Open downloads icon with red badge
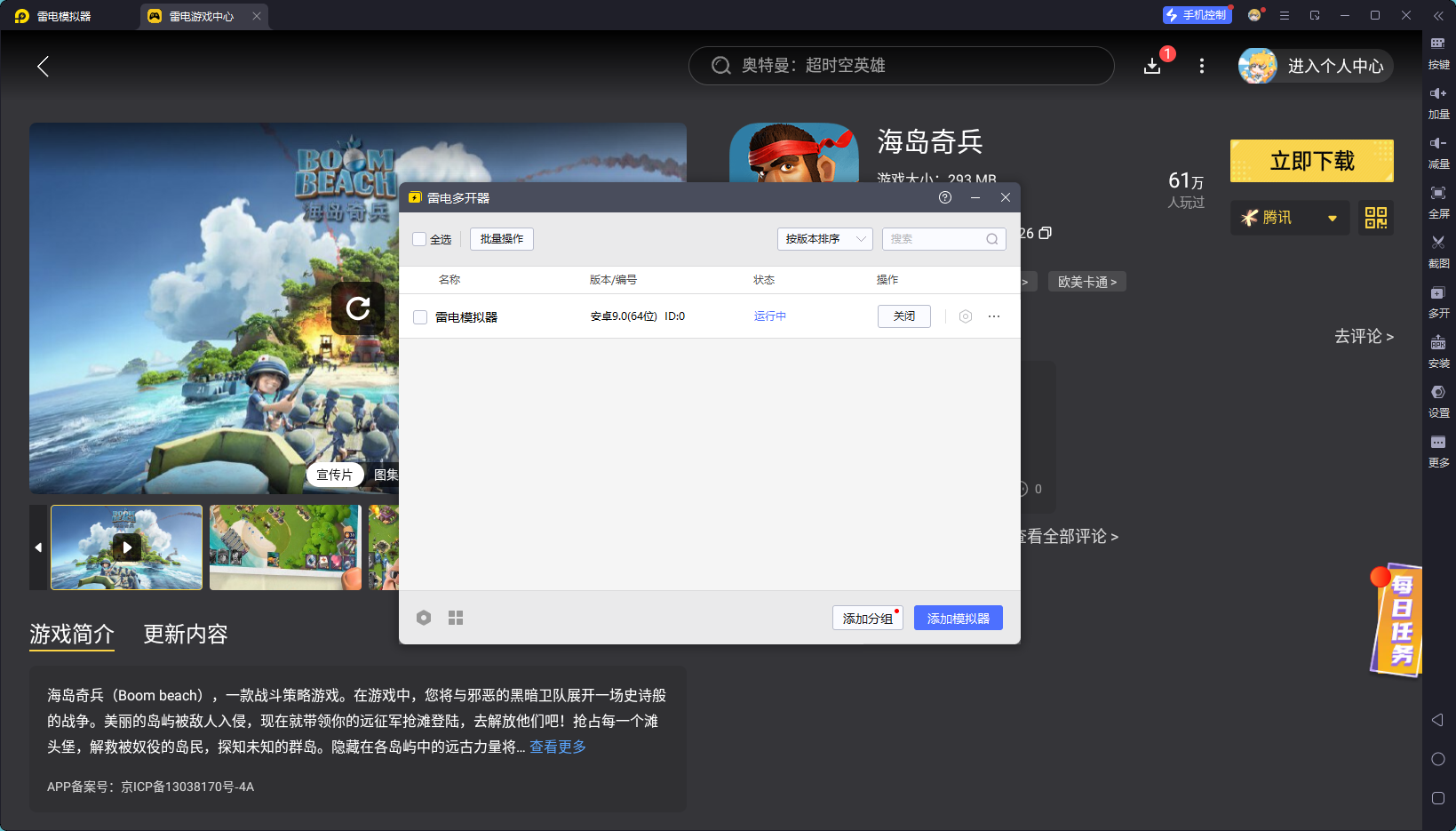 [x=1153, y=66]
